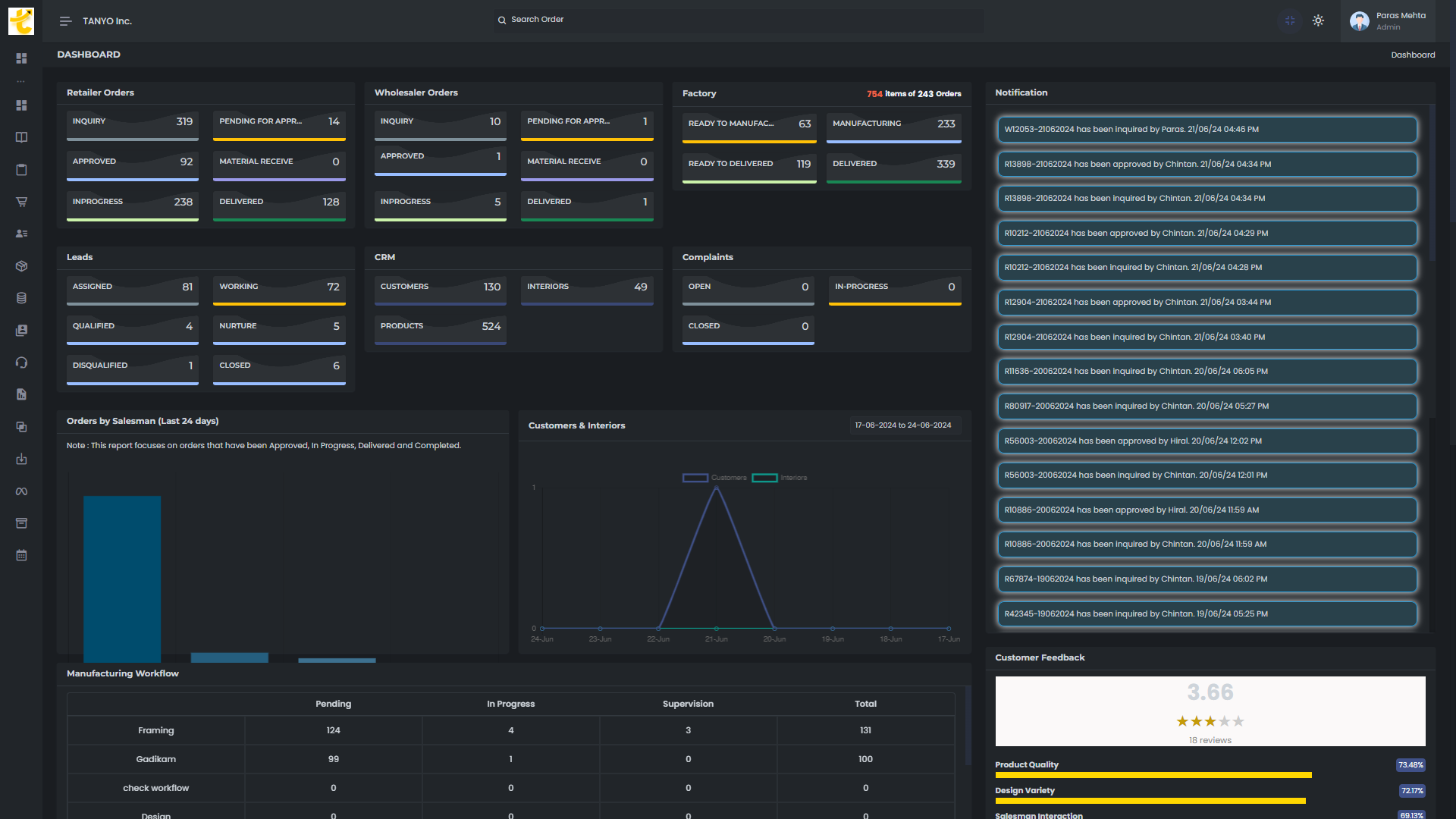This screenshot has width=1456, height=819.
Task: Click the Notification panel scrollbar
Action: click(x=1432, y=182)
